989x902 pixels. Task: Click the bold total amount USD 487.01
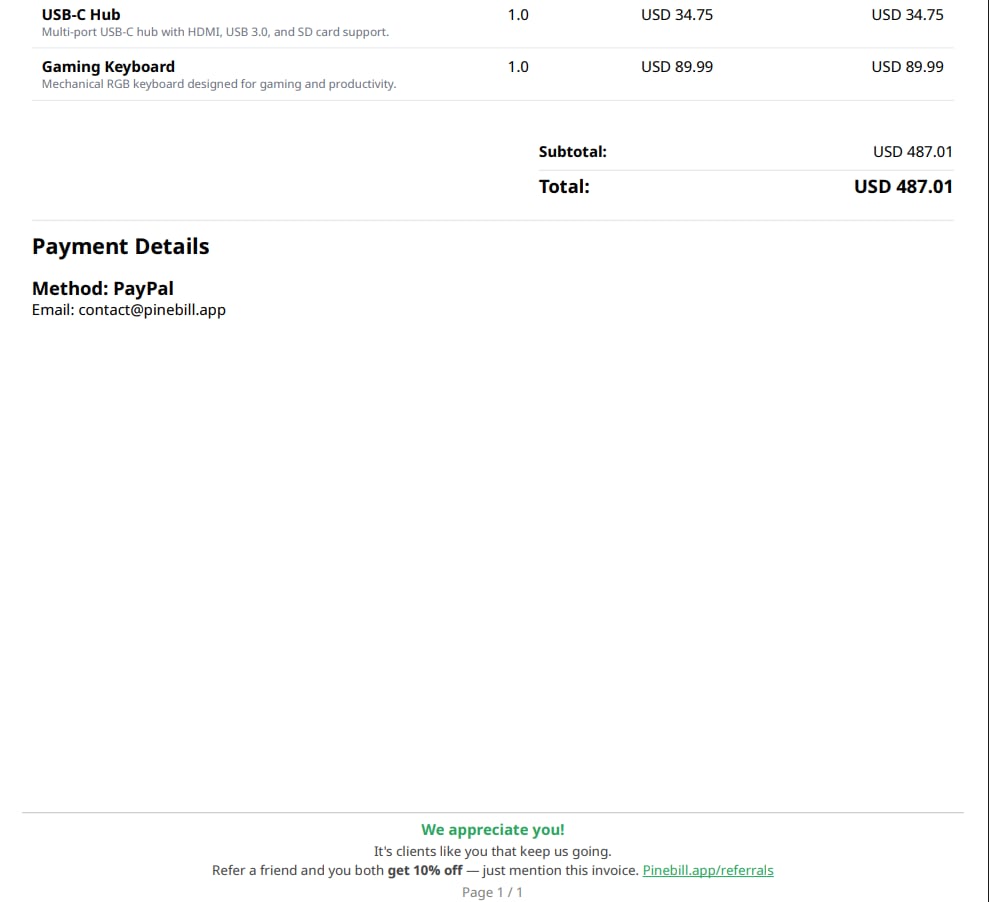point(903,187)
